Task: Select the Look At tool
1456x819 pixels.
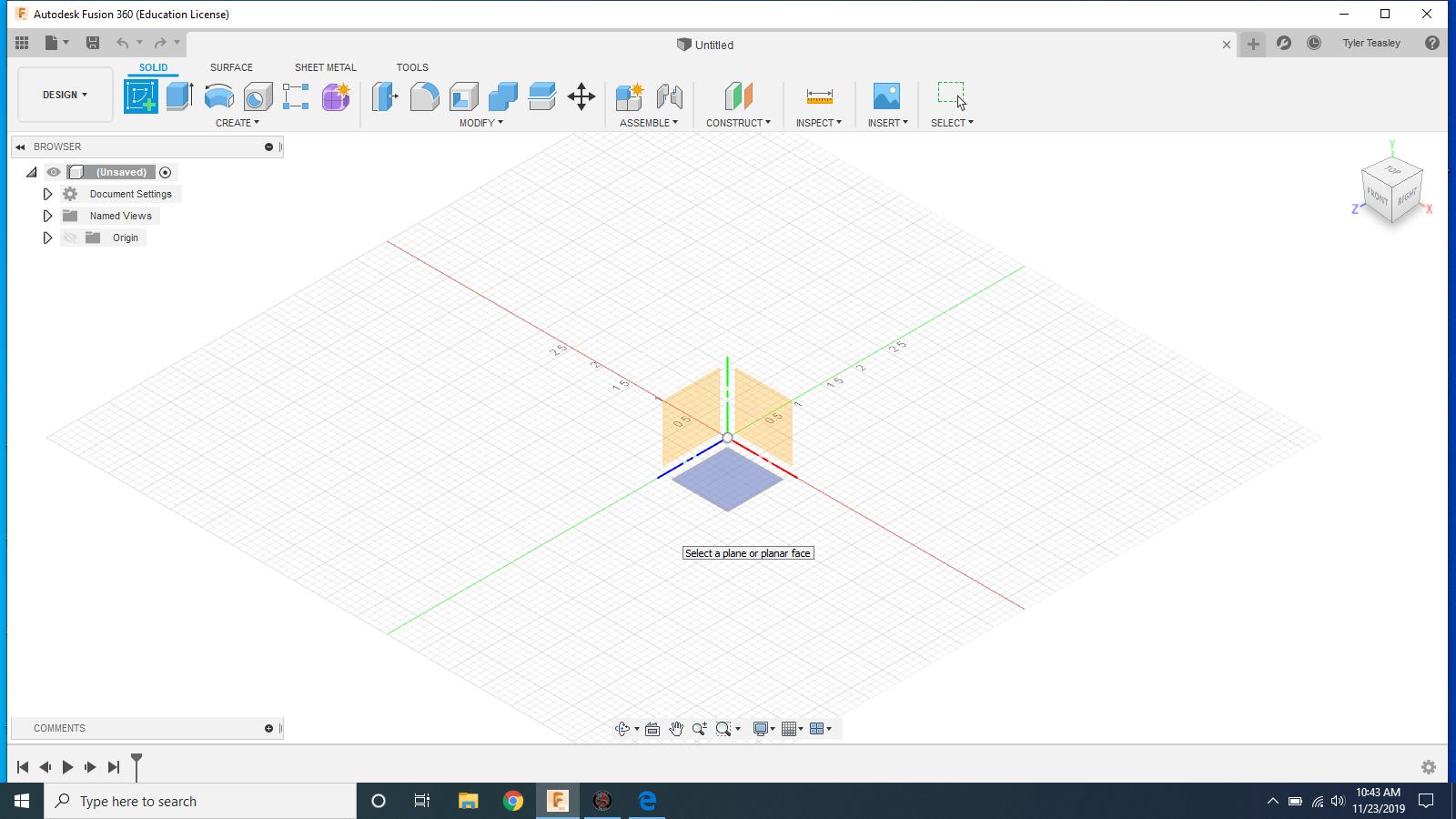Action: [652, 728]
